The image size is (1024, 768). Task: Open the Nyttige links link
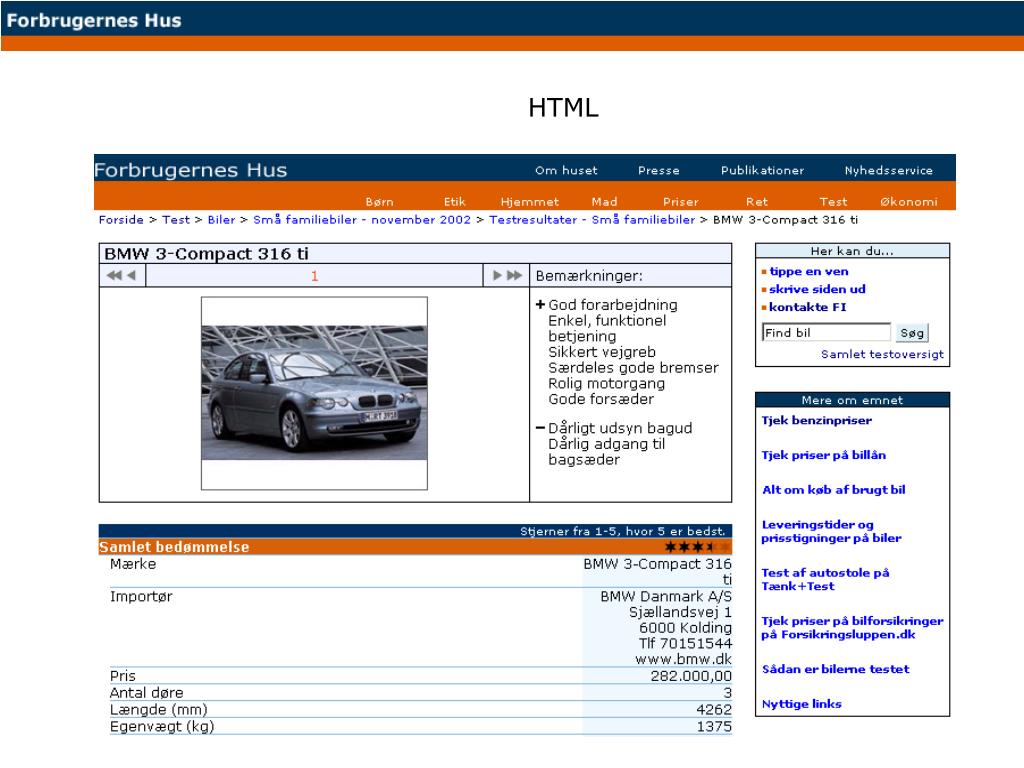click(801, 704)
